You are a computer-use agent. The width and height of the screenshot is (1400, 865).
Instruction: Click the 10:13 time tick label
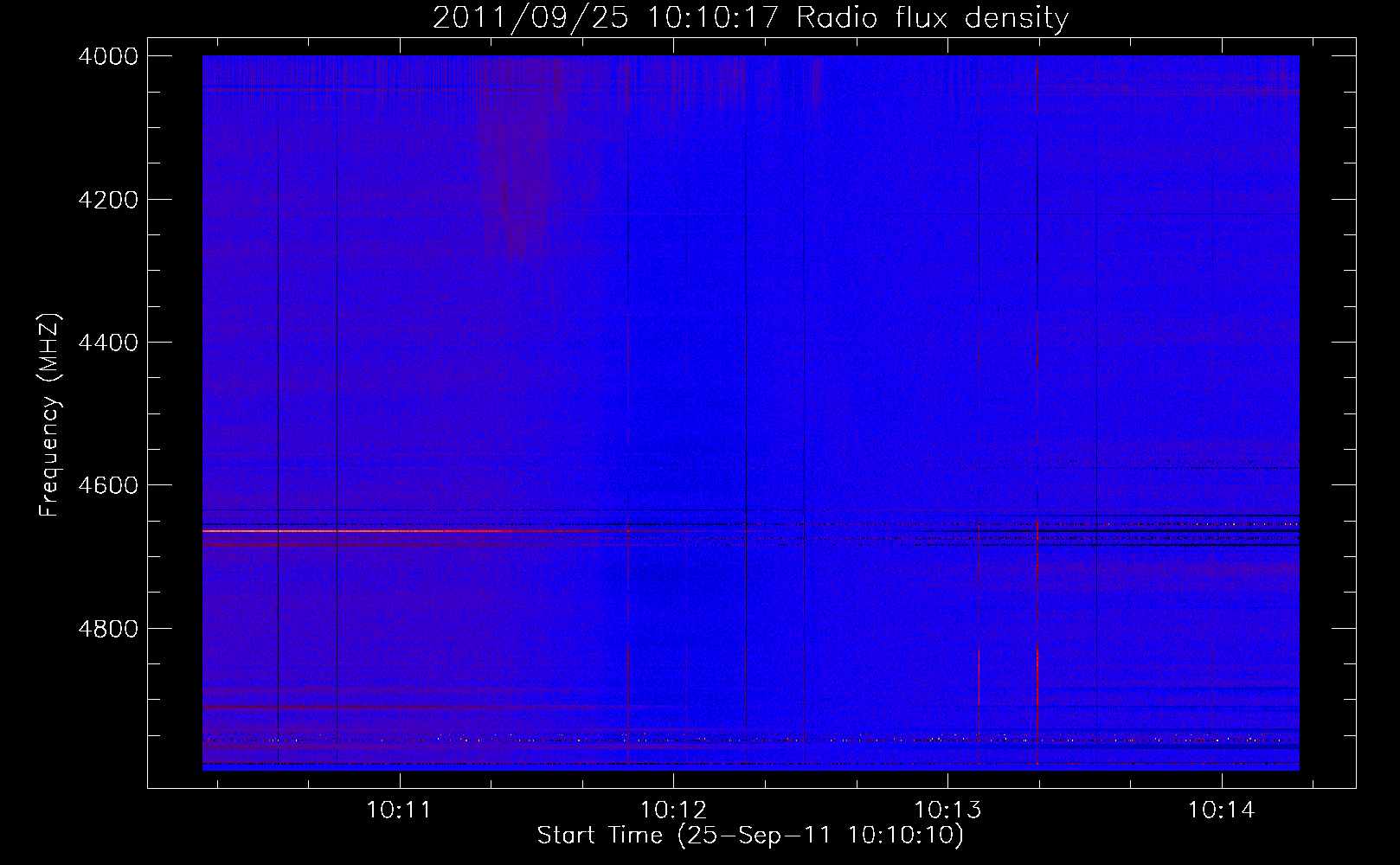point(947,810)
